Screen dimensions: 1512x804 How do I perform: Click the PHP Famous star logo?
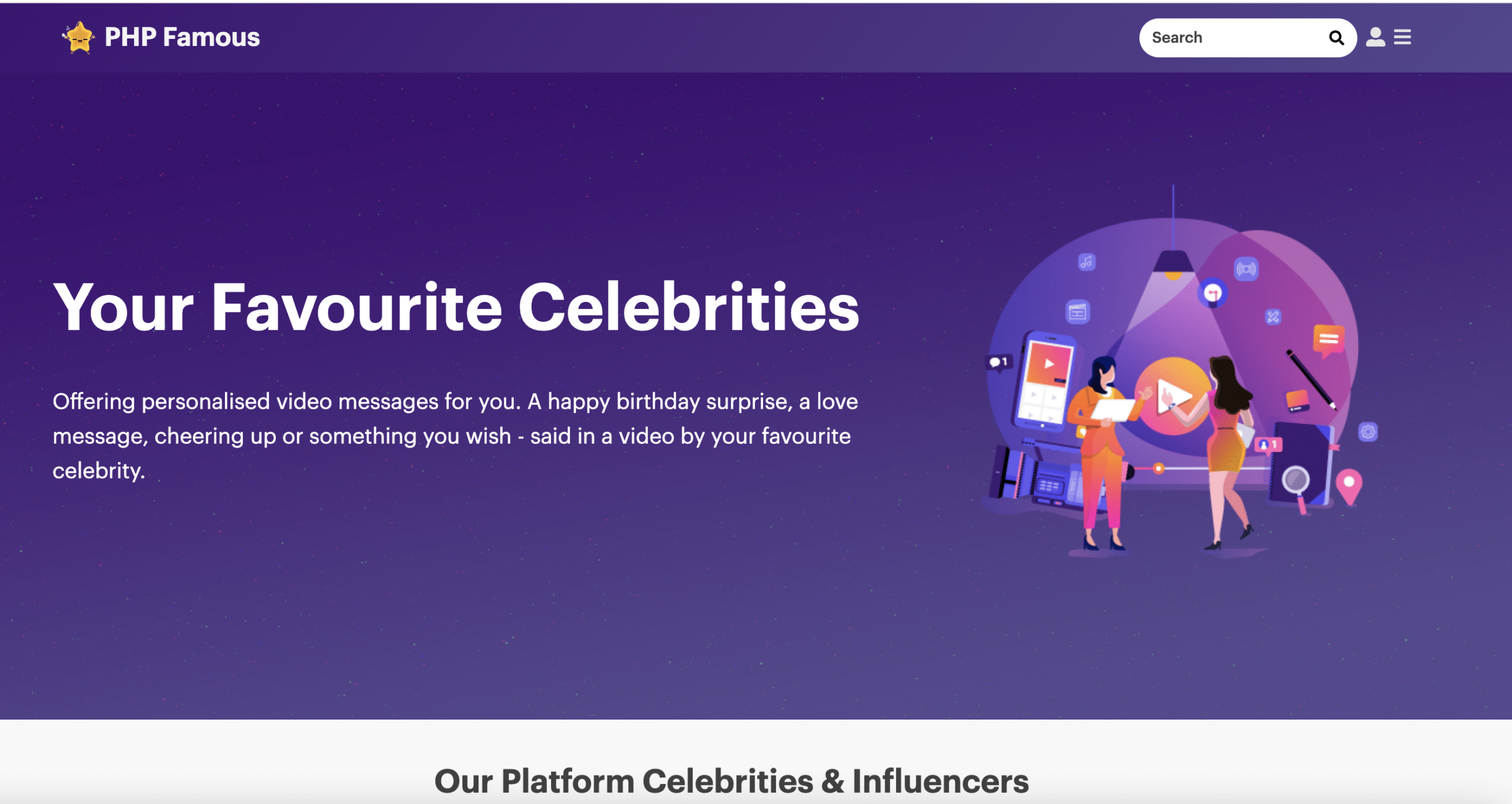[79, 37]
